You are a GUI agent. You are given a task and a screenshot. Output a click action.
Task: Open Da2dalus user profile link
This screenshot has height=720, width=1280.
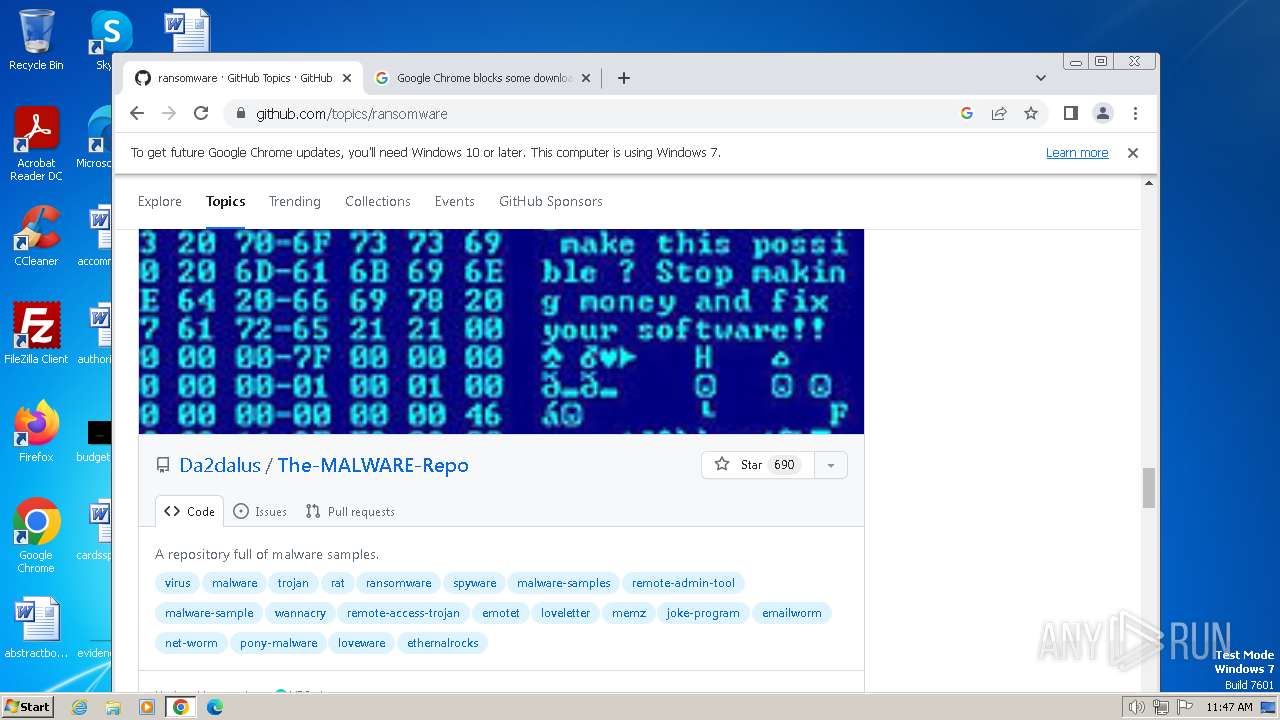tap(220, 465)
